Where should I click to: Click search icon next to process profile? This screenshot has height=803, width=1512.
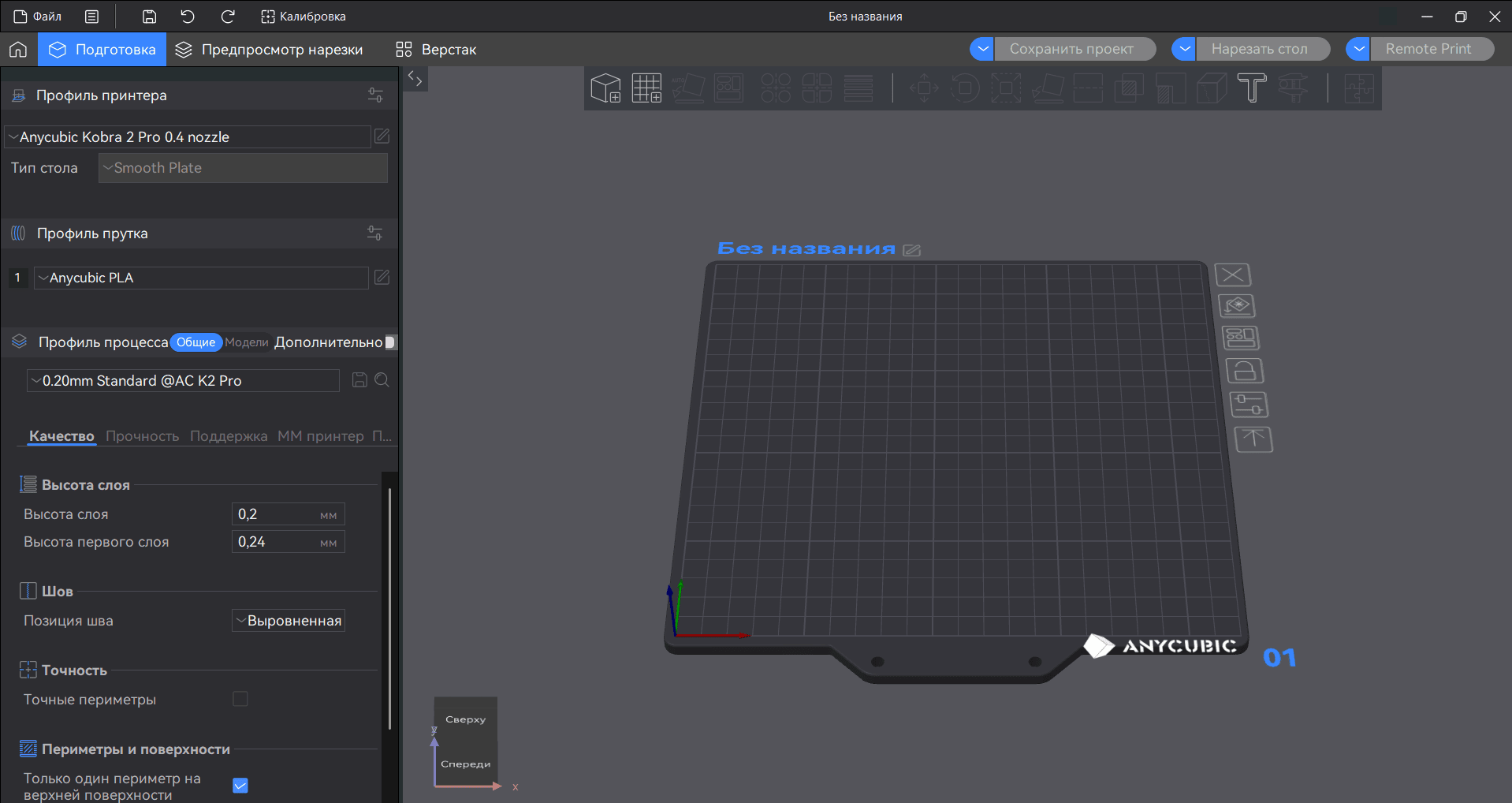pyautogui.click(x=382, y=380)
